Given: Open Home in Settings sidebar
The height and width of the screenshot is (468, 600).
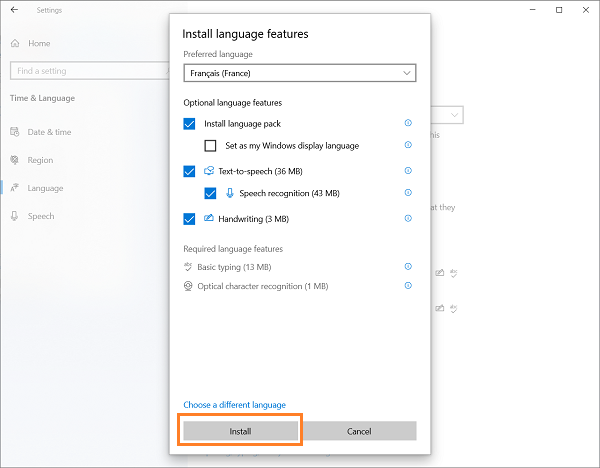Looking at the screenshot, I should (39, 43).
